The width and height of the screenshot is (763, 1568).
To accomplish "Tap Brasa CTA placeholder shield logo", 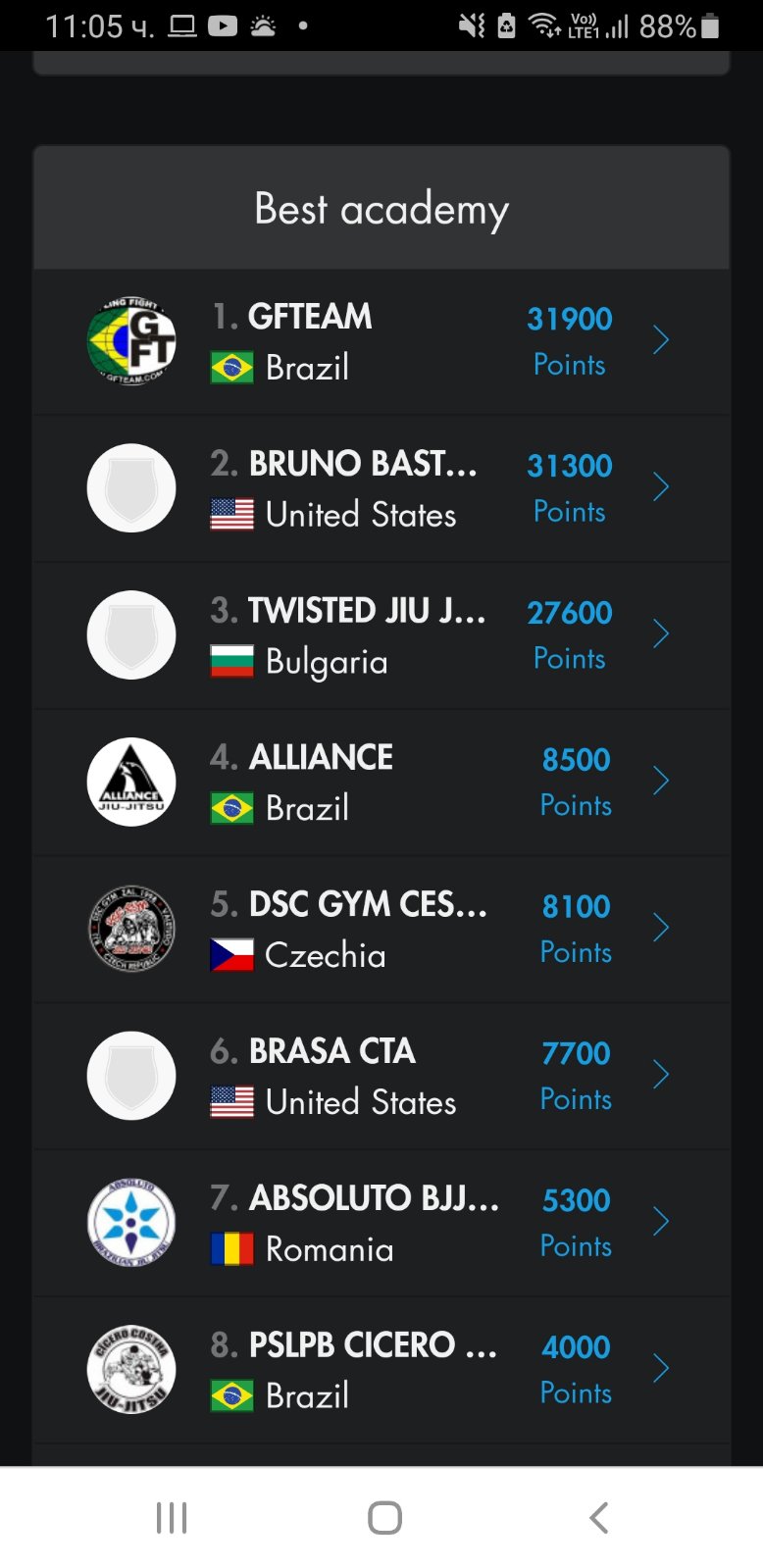I will pyautogui.click(x=131, y=1076).
